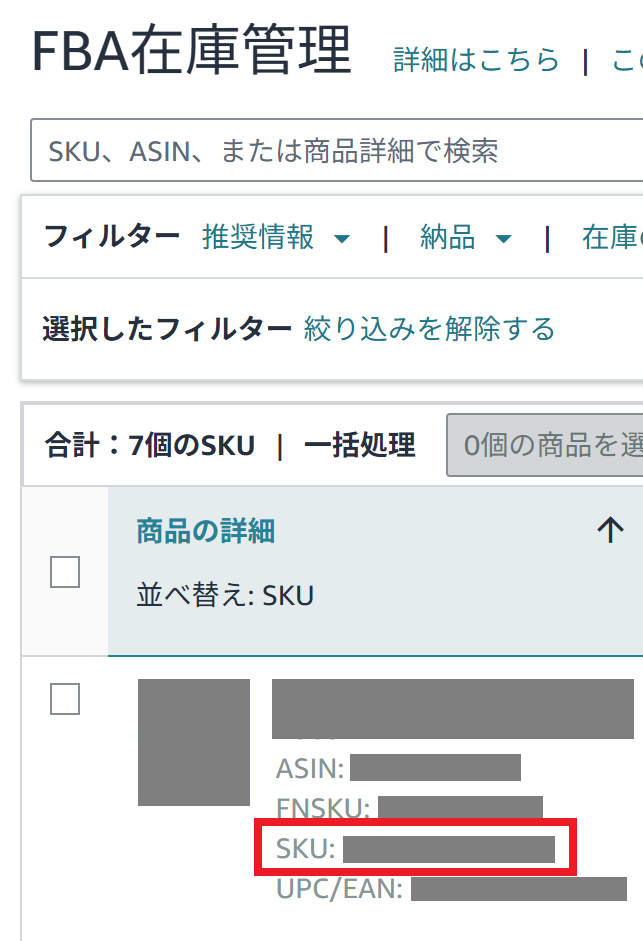Click the ascending sort arrow icon
The image size is (643, 941).
click(x=609, y=531)
